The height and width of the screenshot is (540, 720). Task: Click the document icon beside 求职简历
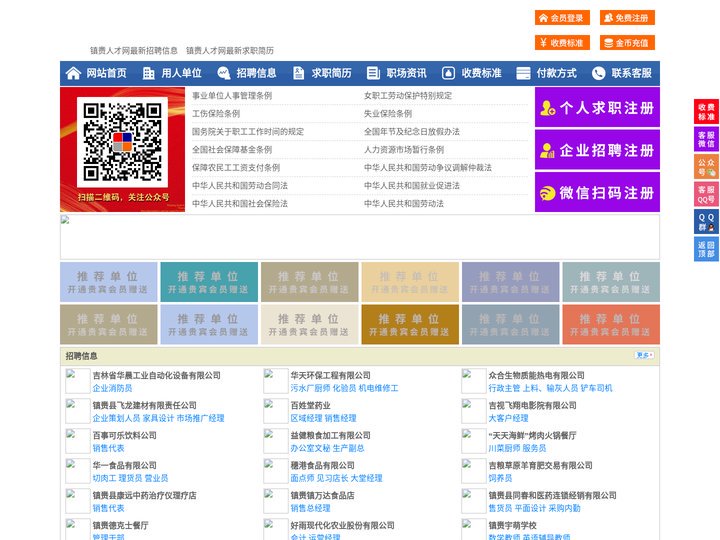(298, 73)
